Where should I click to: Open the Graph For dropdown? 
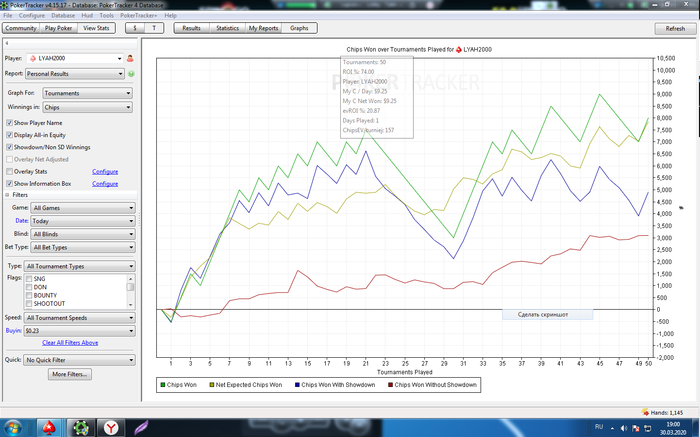coord(88,93)
